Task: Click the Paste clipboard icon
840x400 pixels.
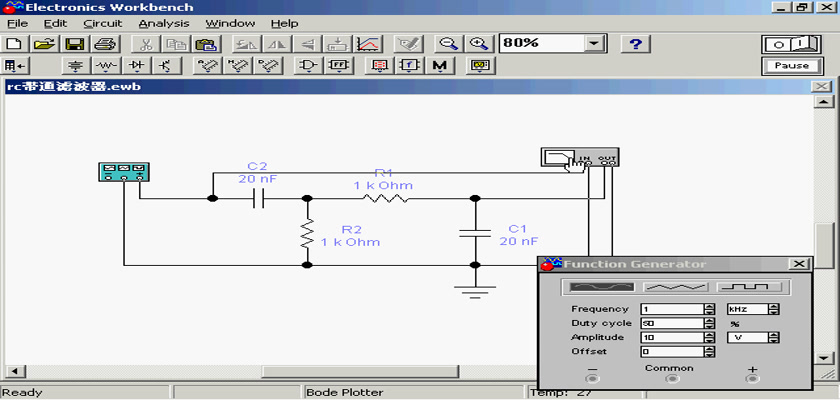Action: click(206, 44)
